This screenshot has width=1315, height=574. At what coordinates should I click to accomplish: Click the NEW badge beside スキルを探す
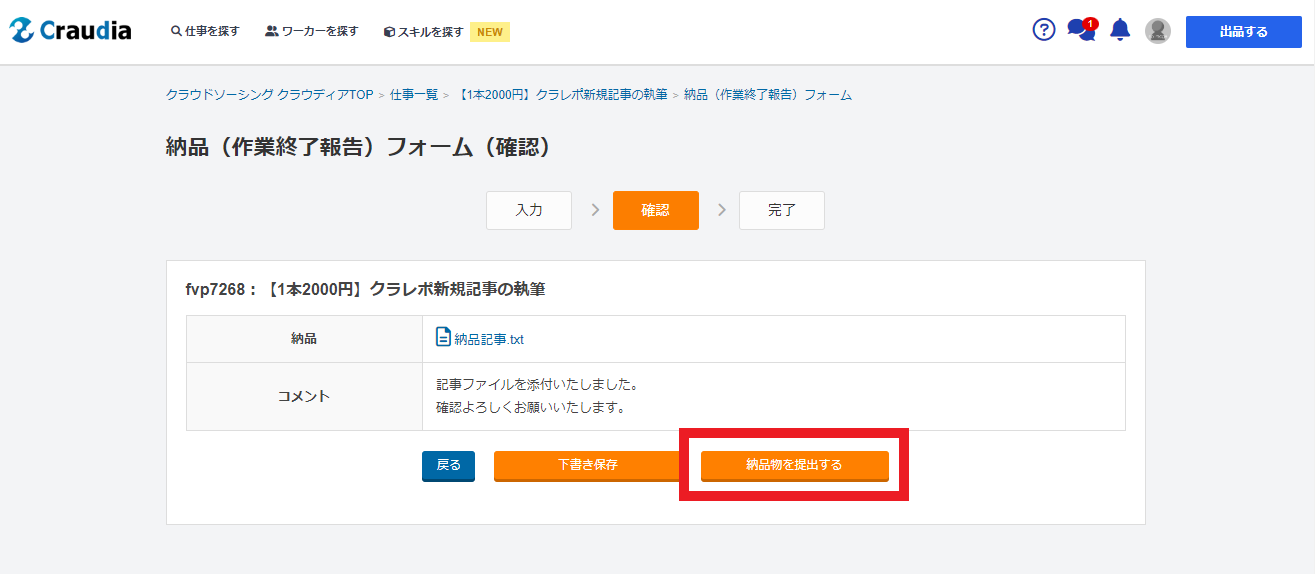(x=490, y=32)
